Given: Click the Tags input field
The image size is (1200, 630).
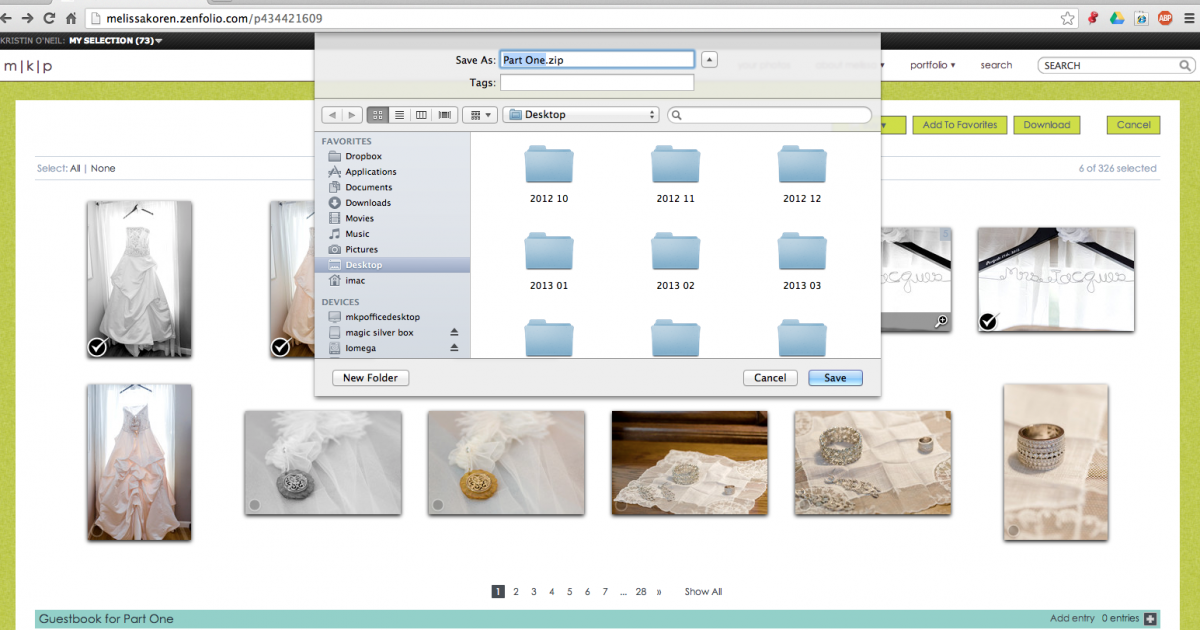Looking at the screenshot, I should click(597, 83).
